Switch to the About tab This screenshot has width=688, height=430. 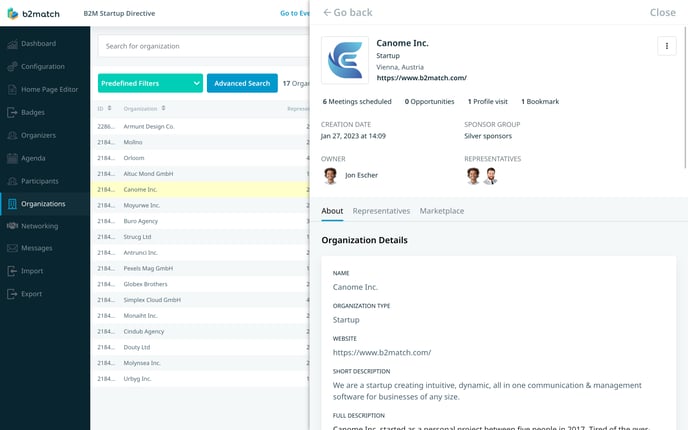click(x=332, y=211)
